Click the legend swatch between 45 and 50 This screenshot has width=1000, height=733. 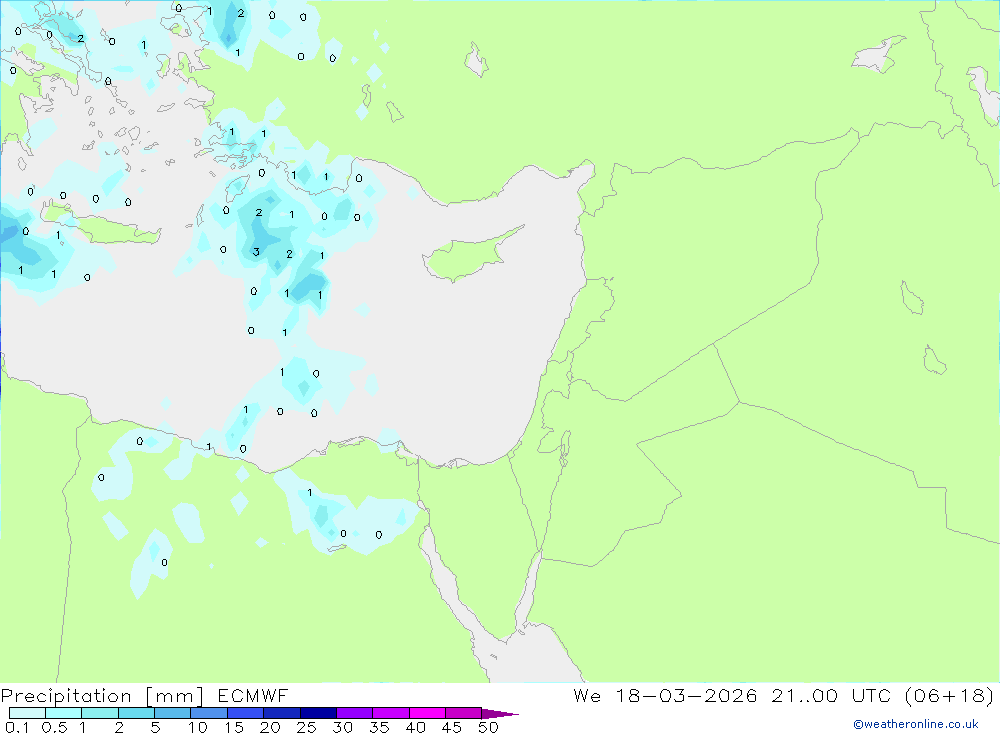tap(464, 713)
